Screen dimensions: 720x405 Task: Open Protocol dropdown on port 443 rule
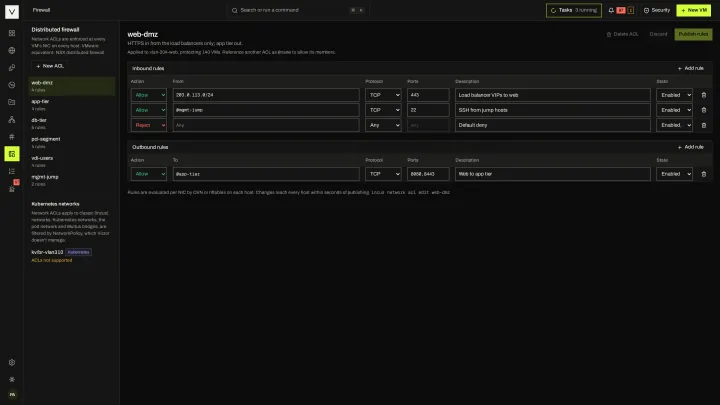click(383, 95)
